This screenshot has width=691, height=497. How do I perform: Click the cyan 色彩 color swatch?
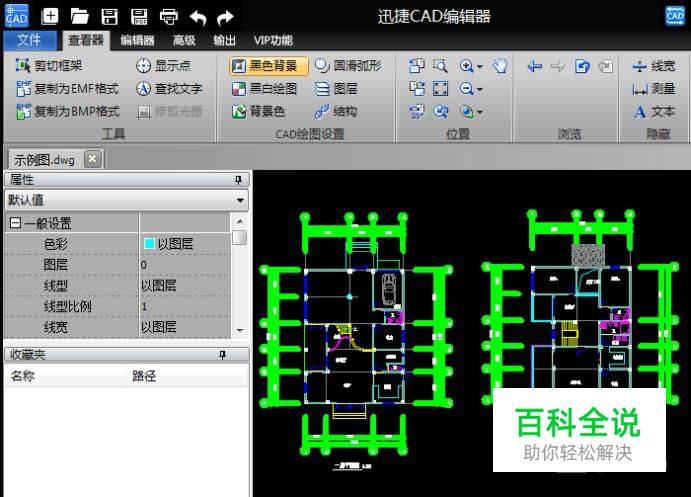coord(149,243)
